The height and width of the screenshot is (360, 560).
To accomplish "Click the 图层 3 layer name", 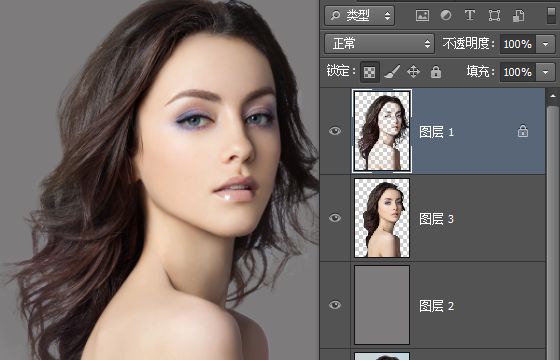I will [436, 219].
